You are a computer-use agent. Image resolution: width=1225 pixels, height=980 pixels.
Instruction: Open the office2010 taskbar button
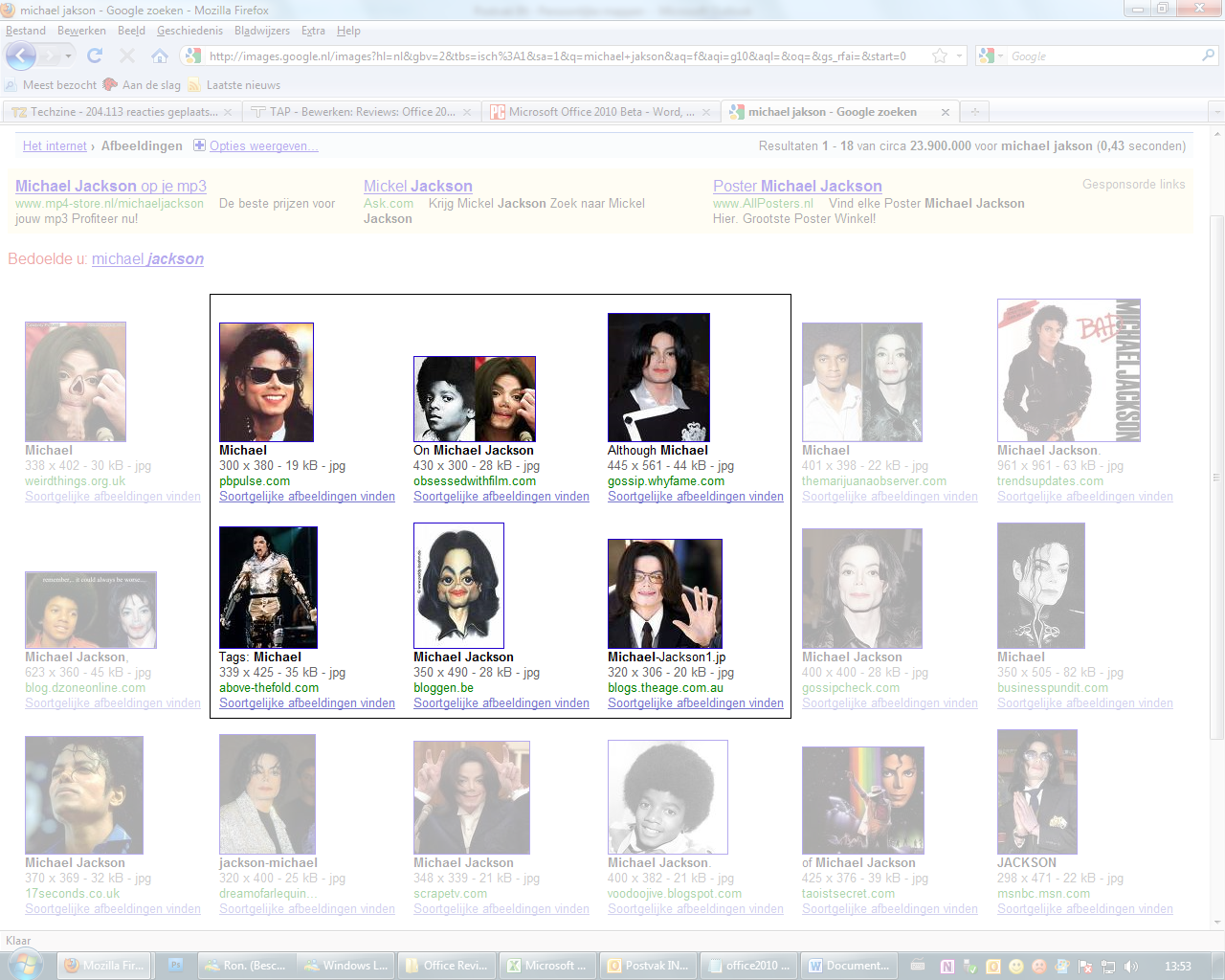(749, 966)
